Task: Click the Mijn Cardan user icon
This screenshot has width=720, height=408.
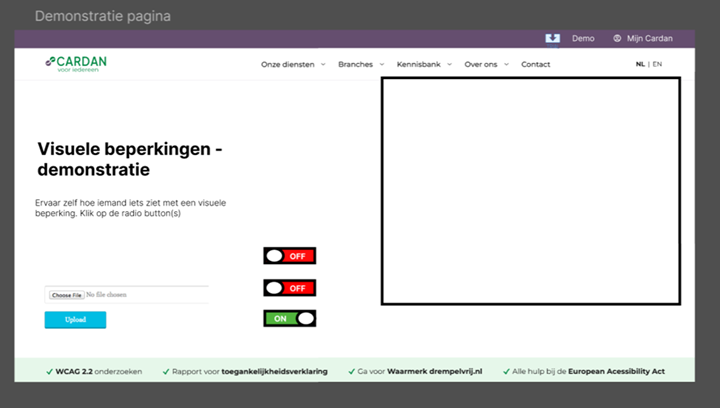Action: tap(617, 38)
